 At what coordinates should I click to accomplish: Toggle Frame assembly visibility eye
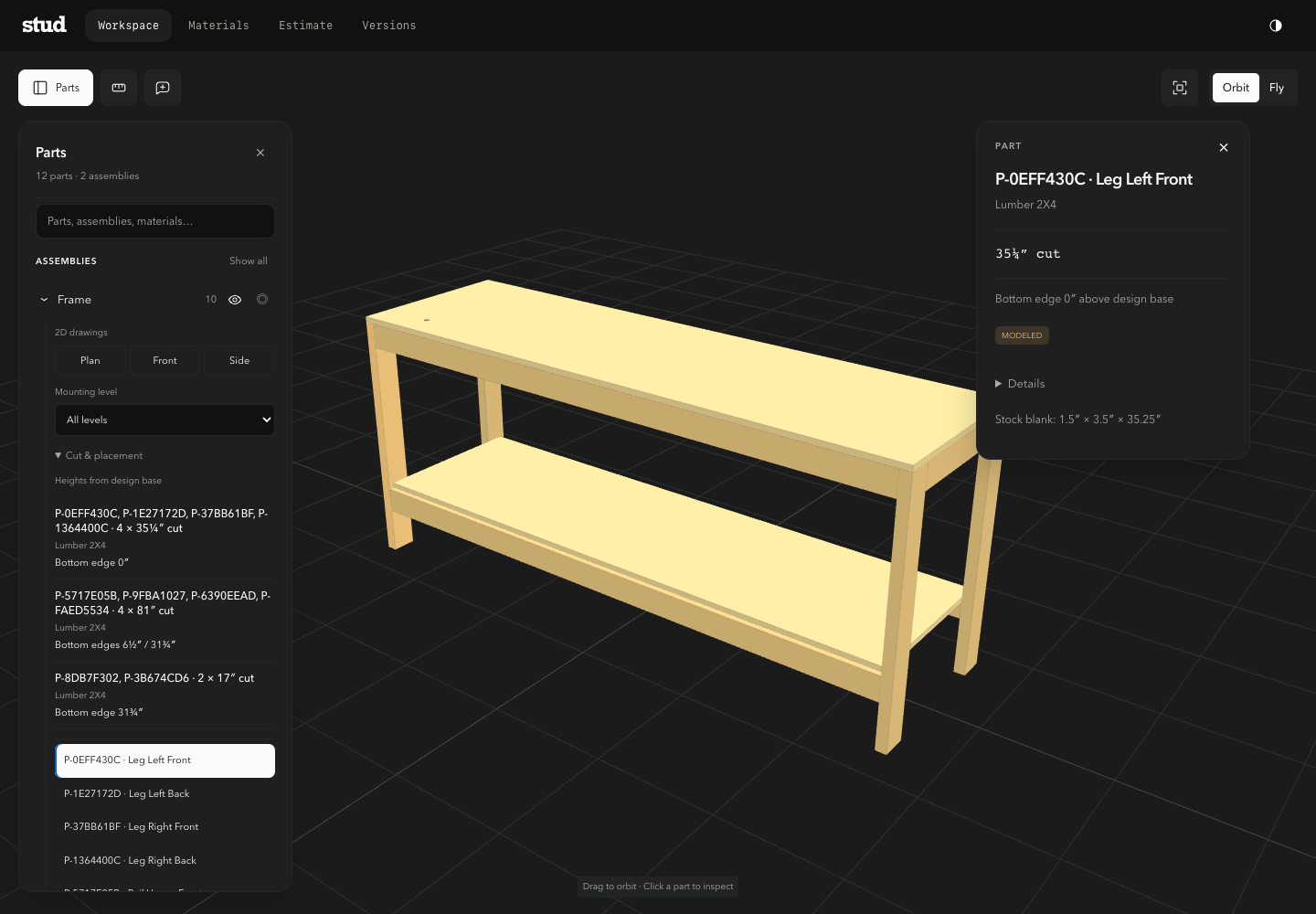click(235, 300)
